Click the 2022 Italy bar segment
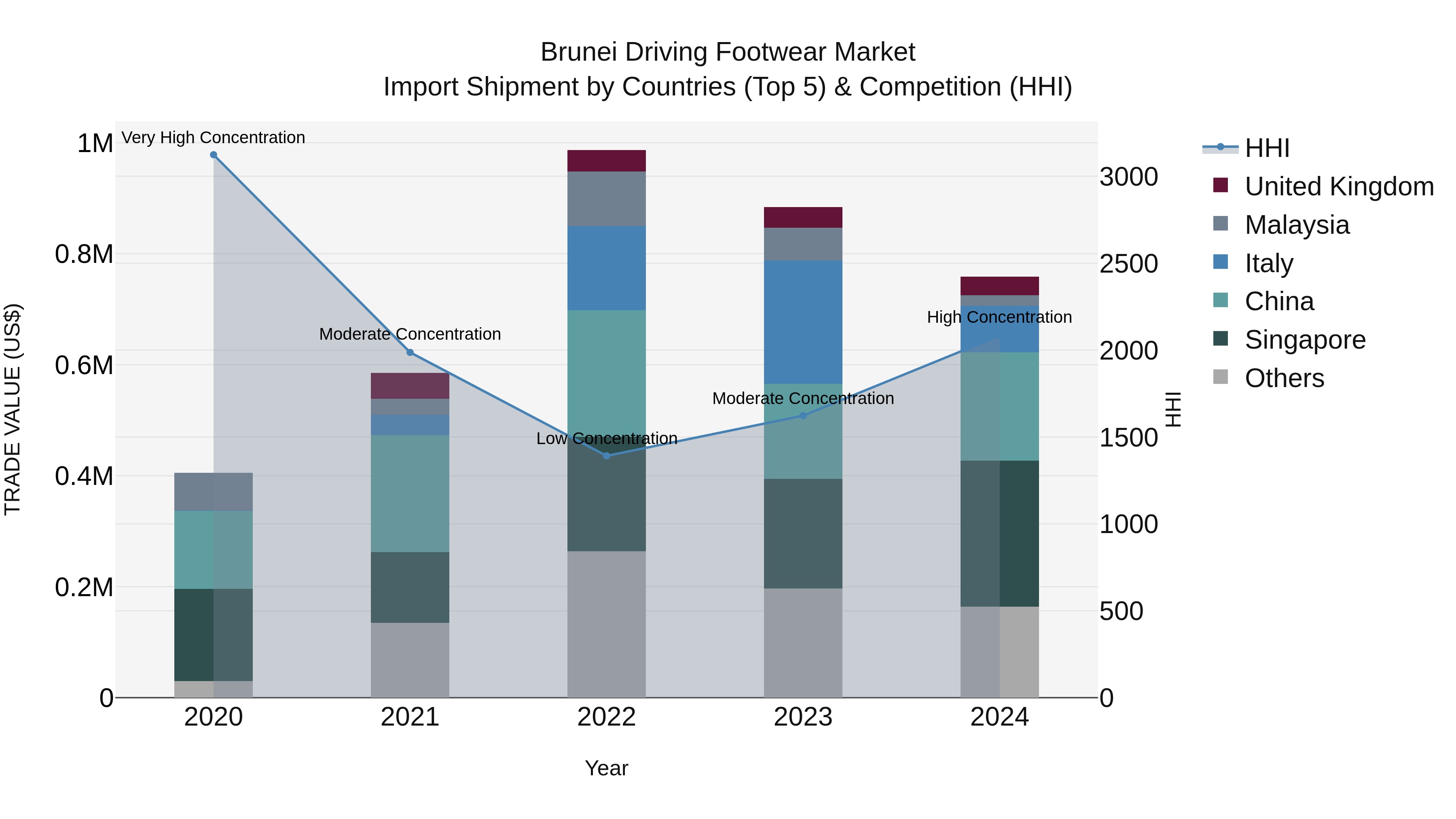The height and width of the screenshot is (819, 1456). click(607, 269)
